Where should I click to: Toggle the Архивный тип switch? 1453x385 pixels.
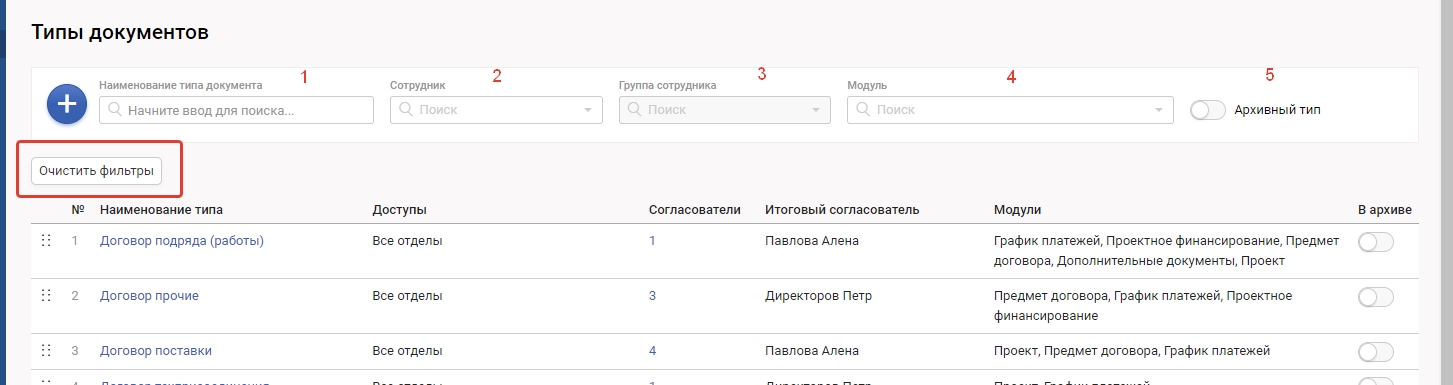1208,110
